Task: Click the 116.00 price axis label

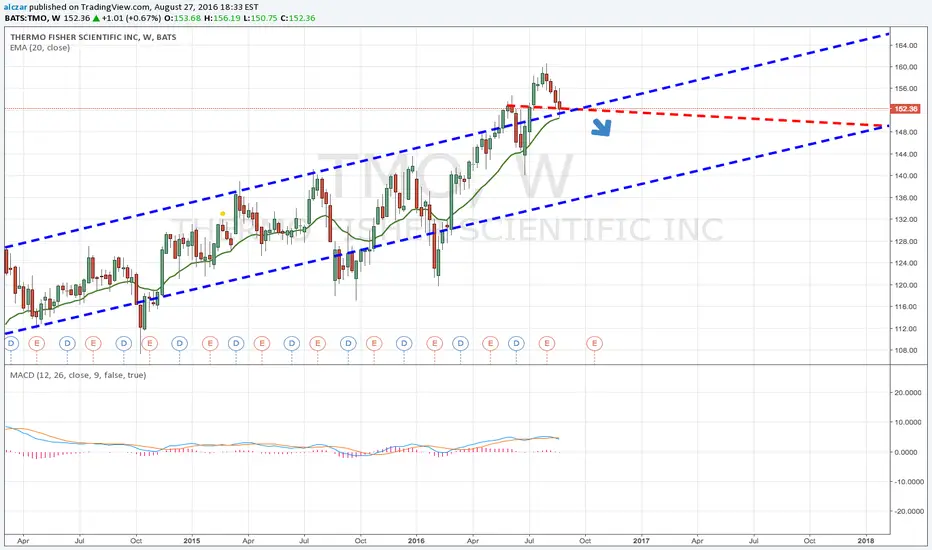Action: tap(906, 307)
